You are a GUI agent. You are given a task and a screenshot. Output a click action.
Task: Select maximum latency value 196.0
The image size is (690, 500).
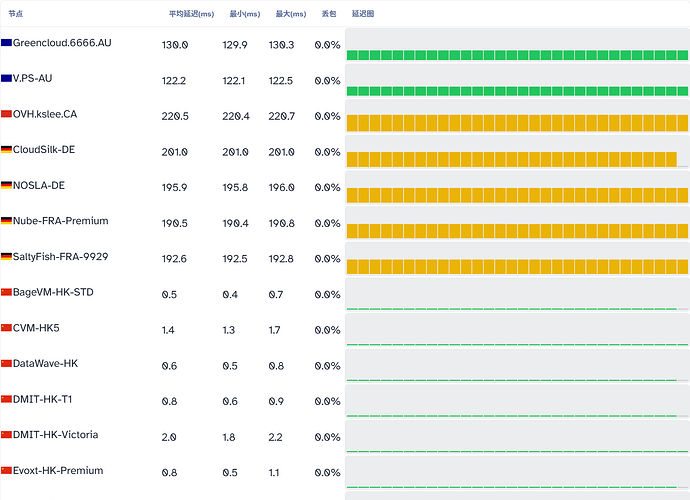tap(282, 188)
